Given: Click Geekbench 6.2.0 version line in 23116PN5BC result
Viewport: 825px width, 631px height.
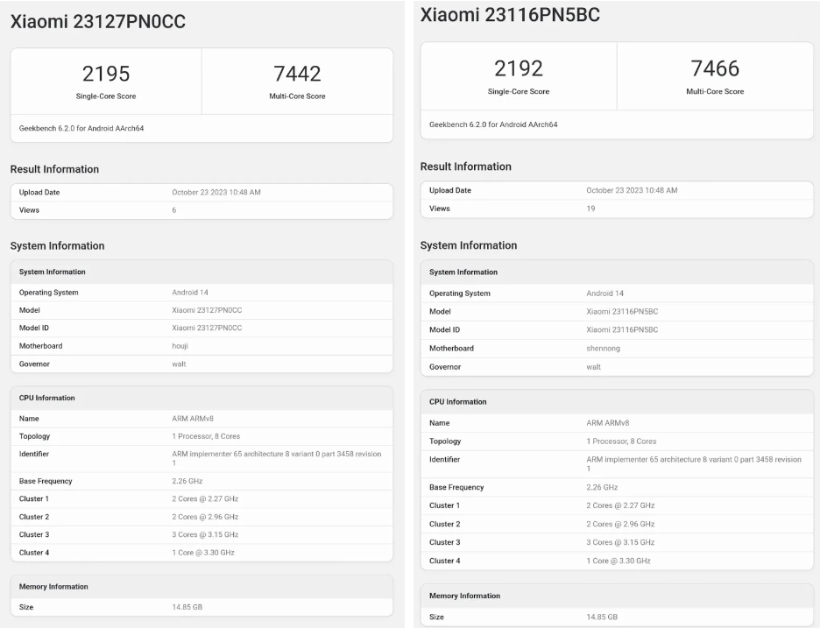Looking at the screenshot, I should point(493,125).
